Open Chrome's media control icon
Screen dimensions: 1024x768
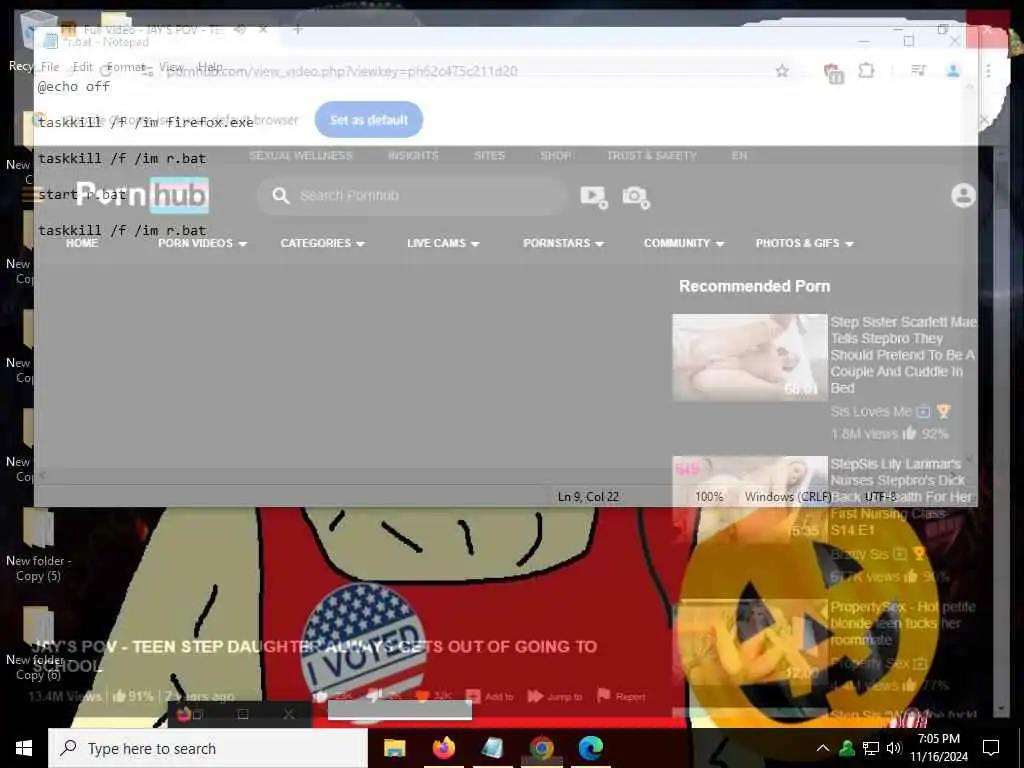pos(918,71)
